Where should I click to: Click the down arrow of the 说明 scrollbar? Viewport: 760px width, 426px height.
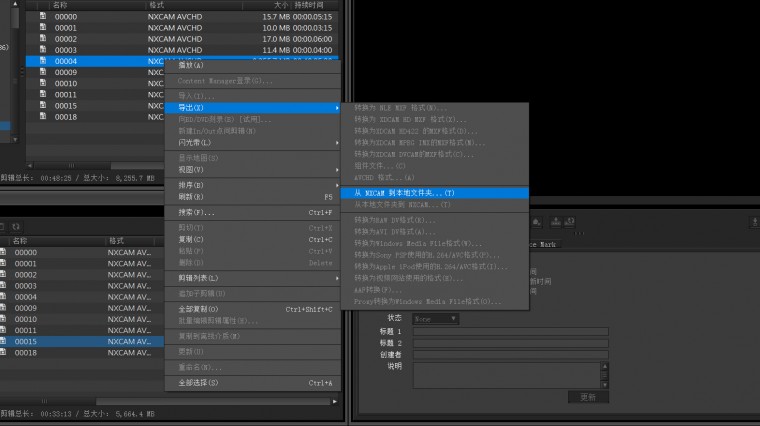pyautogui.click(x=604, y=385)
